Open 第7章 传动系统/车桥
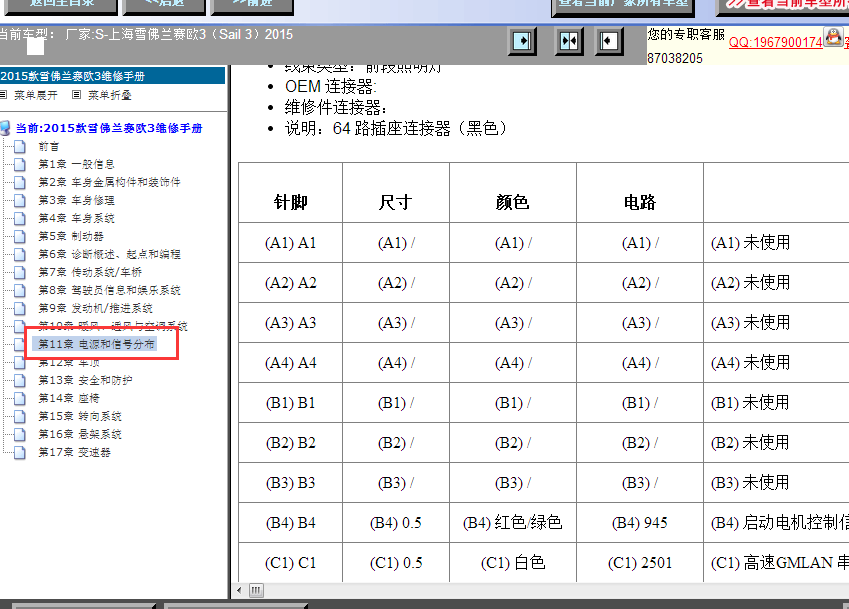This screenshot has width=849, height=609. tap(90, 272)
